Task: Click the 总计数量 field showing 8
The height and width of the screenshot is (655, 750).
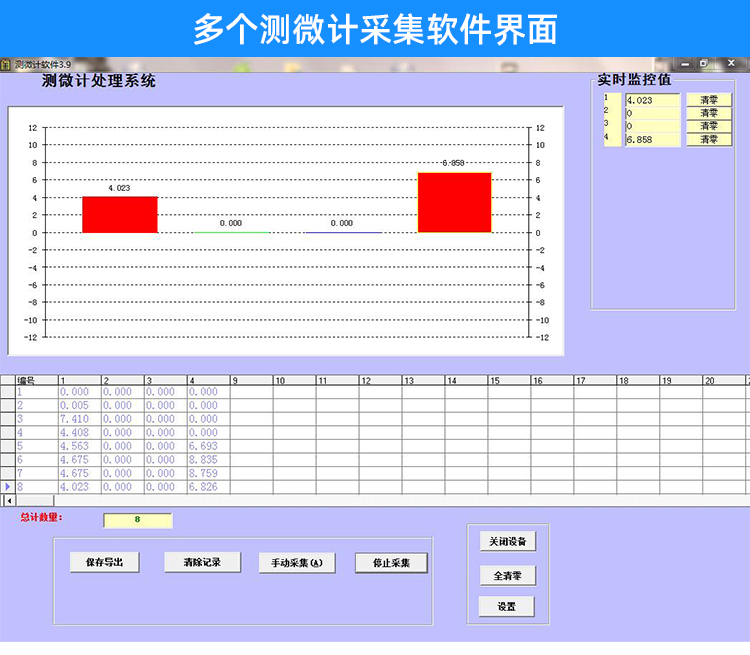Action: [x=138, y=520]
